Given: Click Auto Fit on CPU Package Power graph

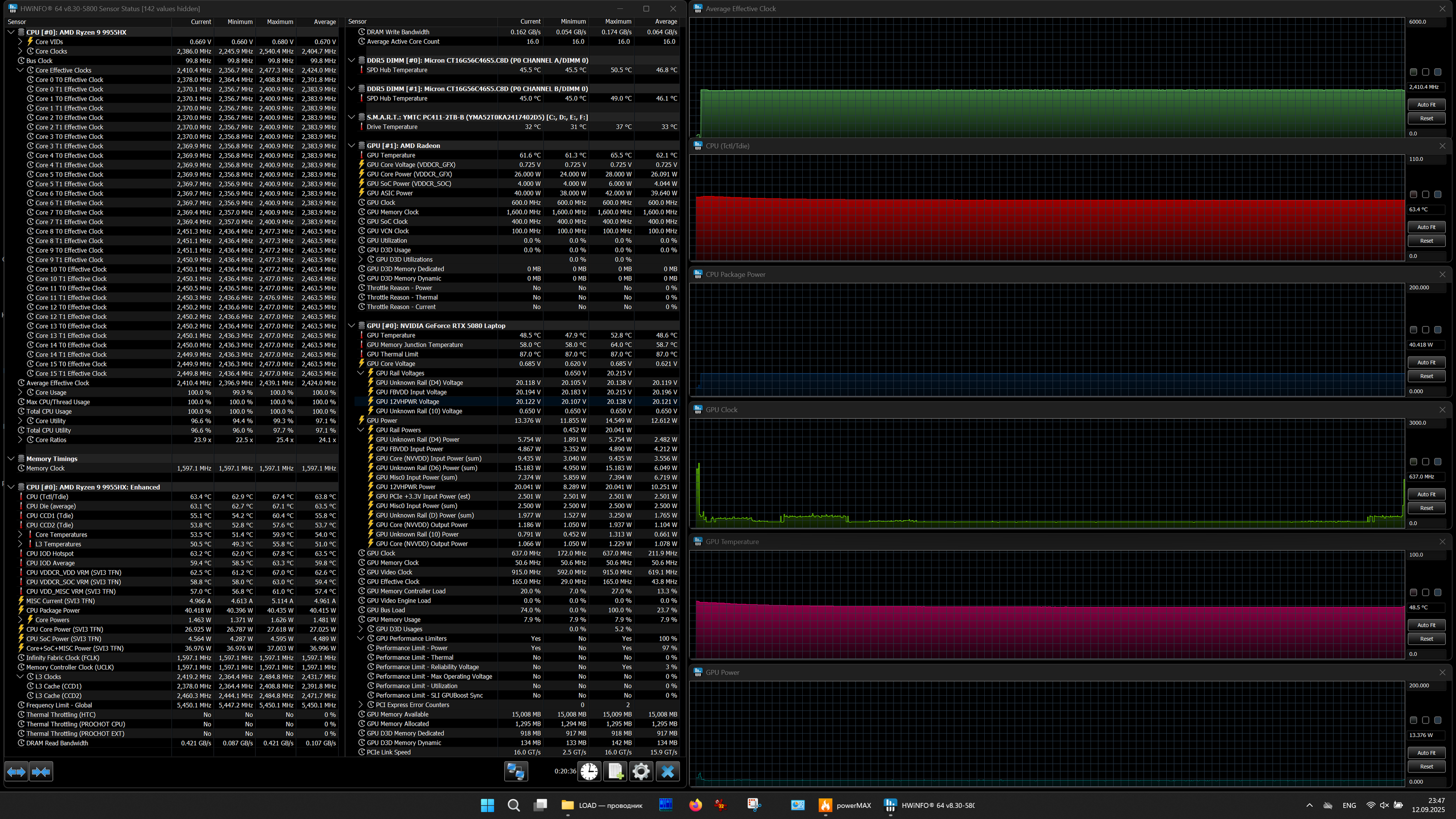Looking at the screenshot, I should click(1426, 362).
